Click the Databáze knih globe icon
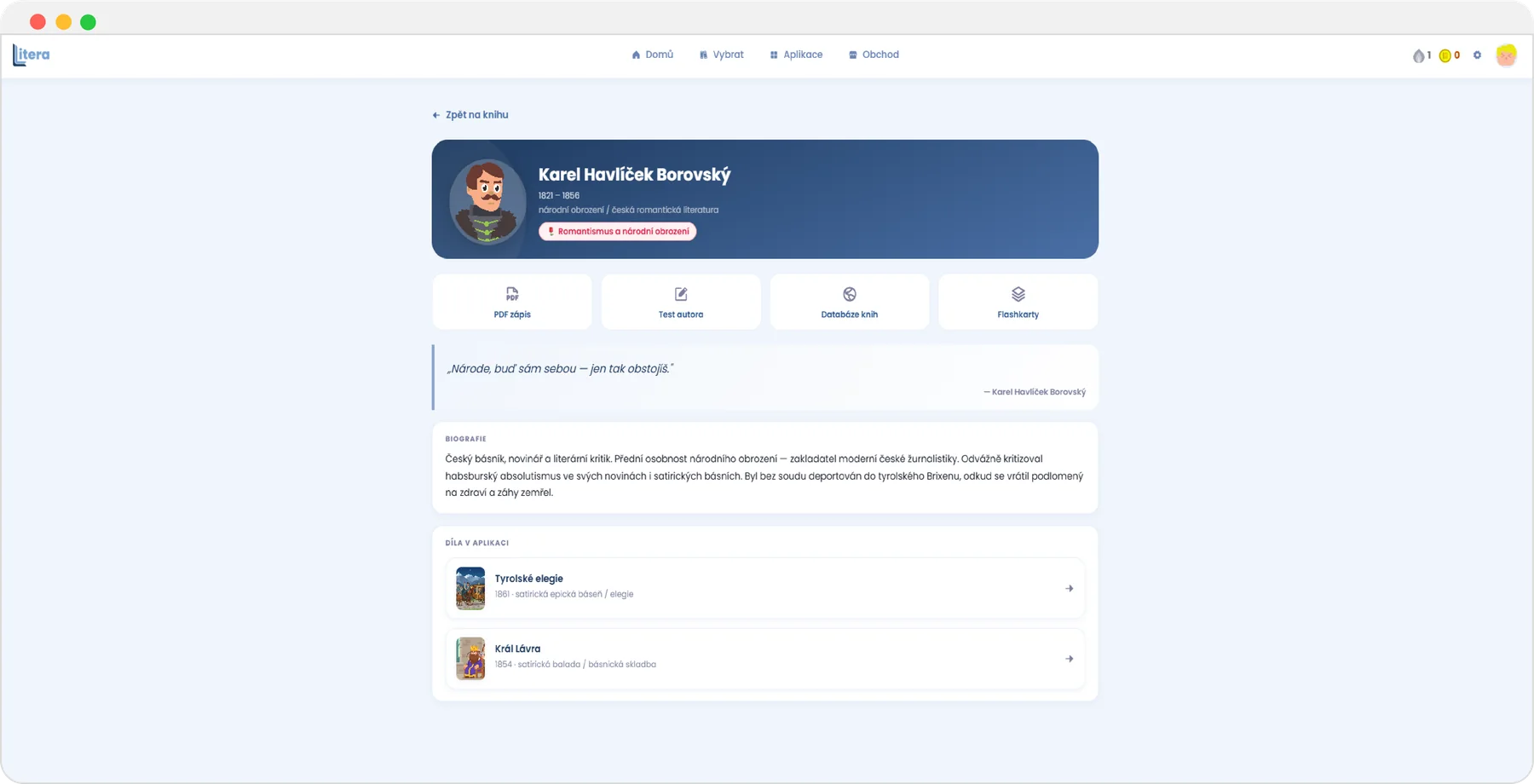This screenshot has height=784, width=1534. coord(850,294)
